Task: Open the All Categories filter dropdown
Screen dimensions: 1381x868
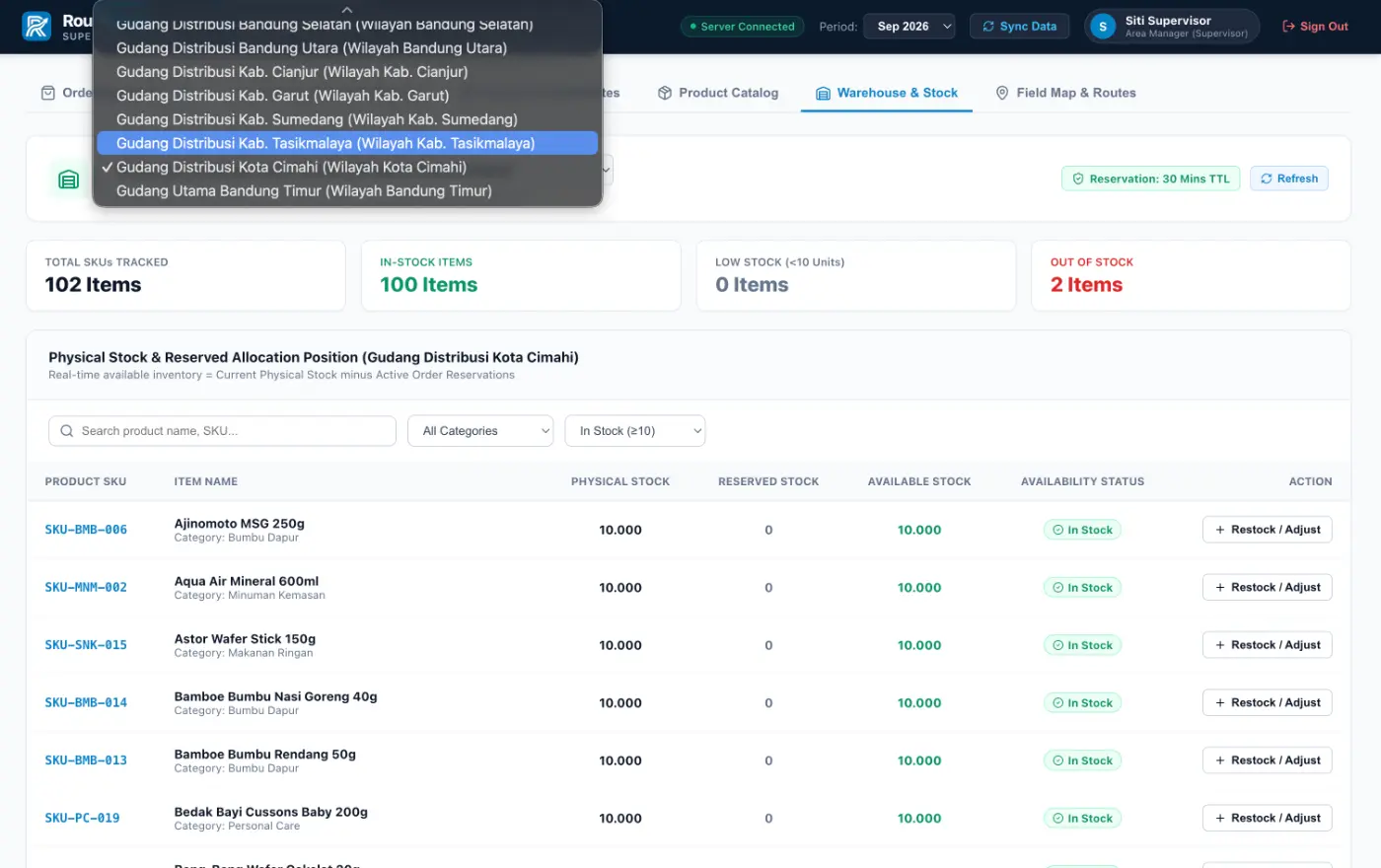Action: pyautogui.click(x=480, y=431)
